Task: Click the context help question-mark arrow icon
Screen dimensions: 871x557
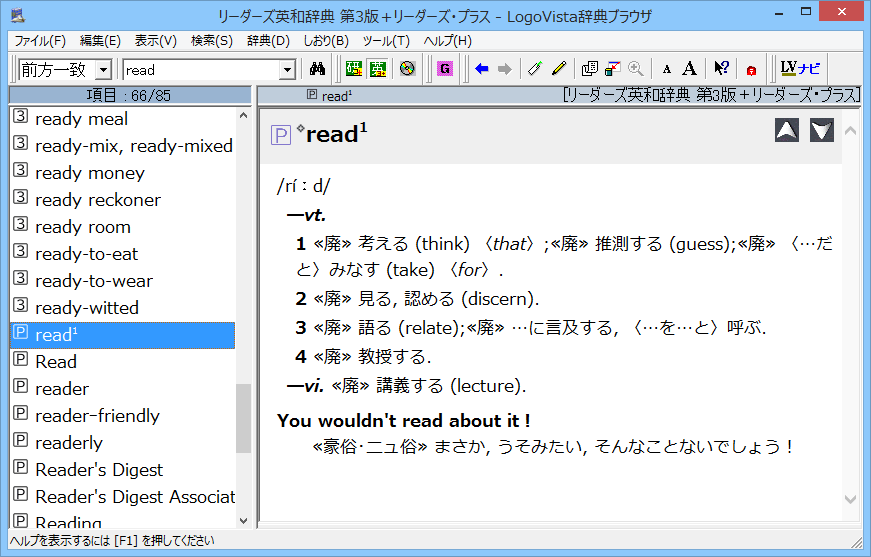Action: 720,69
